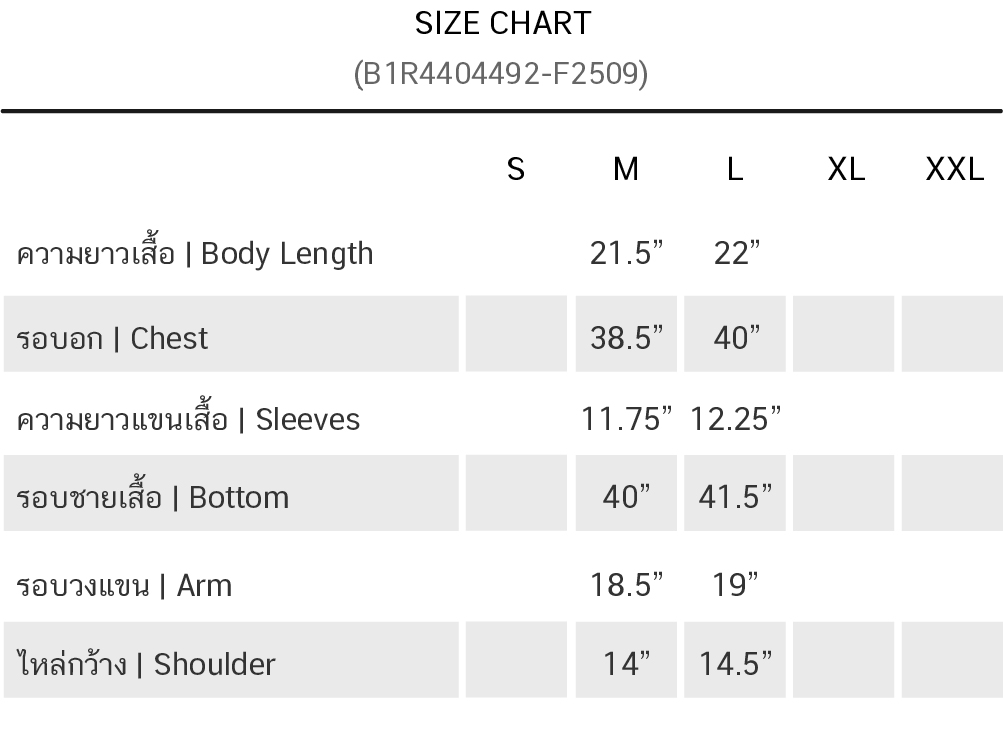
Task: Click the S size column header
Action: click(516, 170)
